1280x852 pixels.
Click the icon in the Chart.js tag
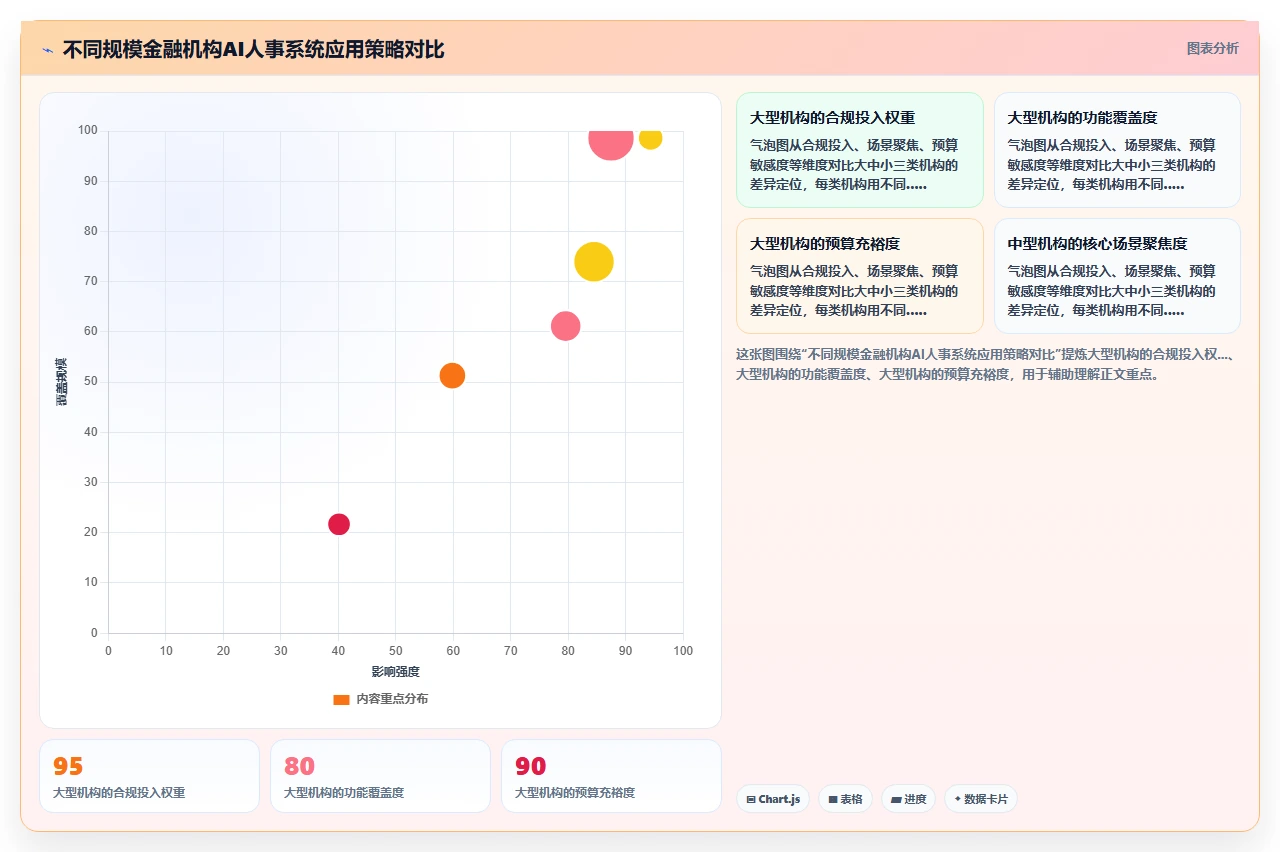(751, 800)
